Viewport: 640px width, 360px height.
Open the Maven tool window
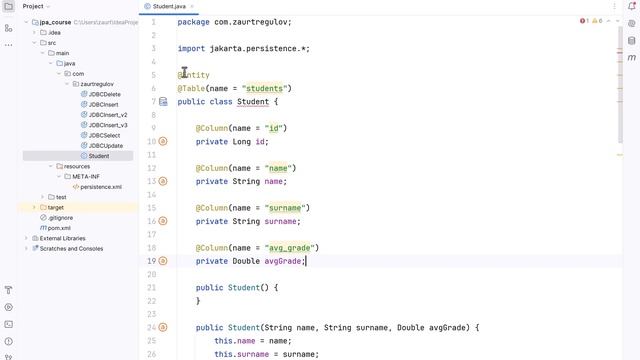[x=632, y=58]
